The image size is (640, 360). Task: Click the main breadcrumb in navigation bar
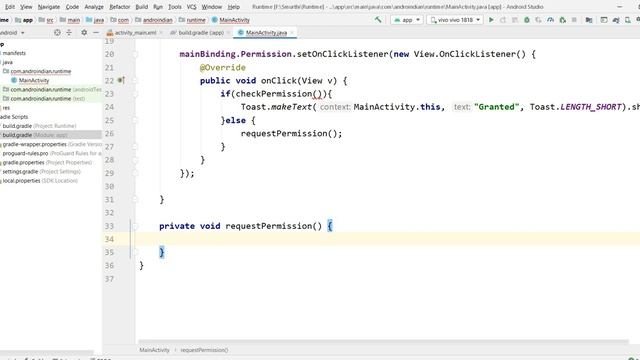70,20
